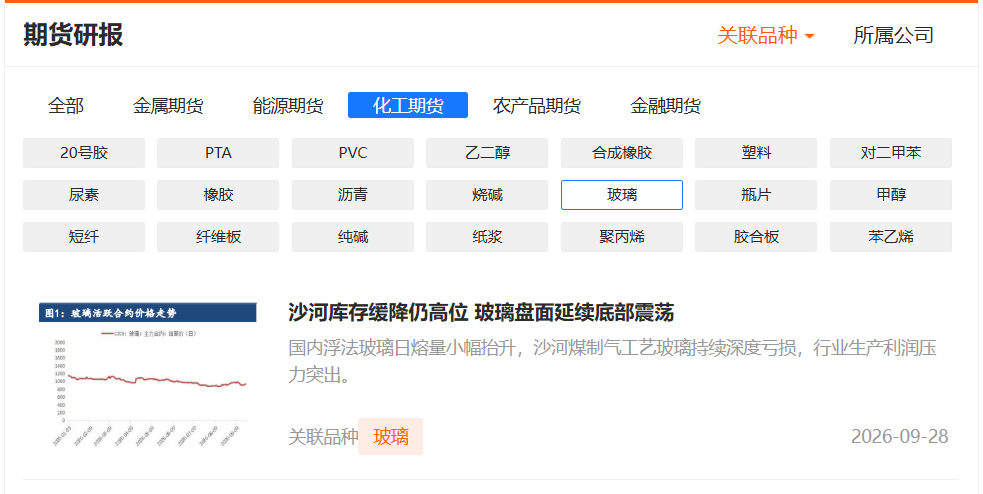This screenshot has width=983, height=494.
Task: Filter by 乙二醇
Action: point(487,153)
